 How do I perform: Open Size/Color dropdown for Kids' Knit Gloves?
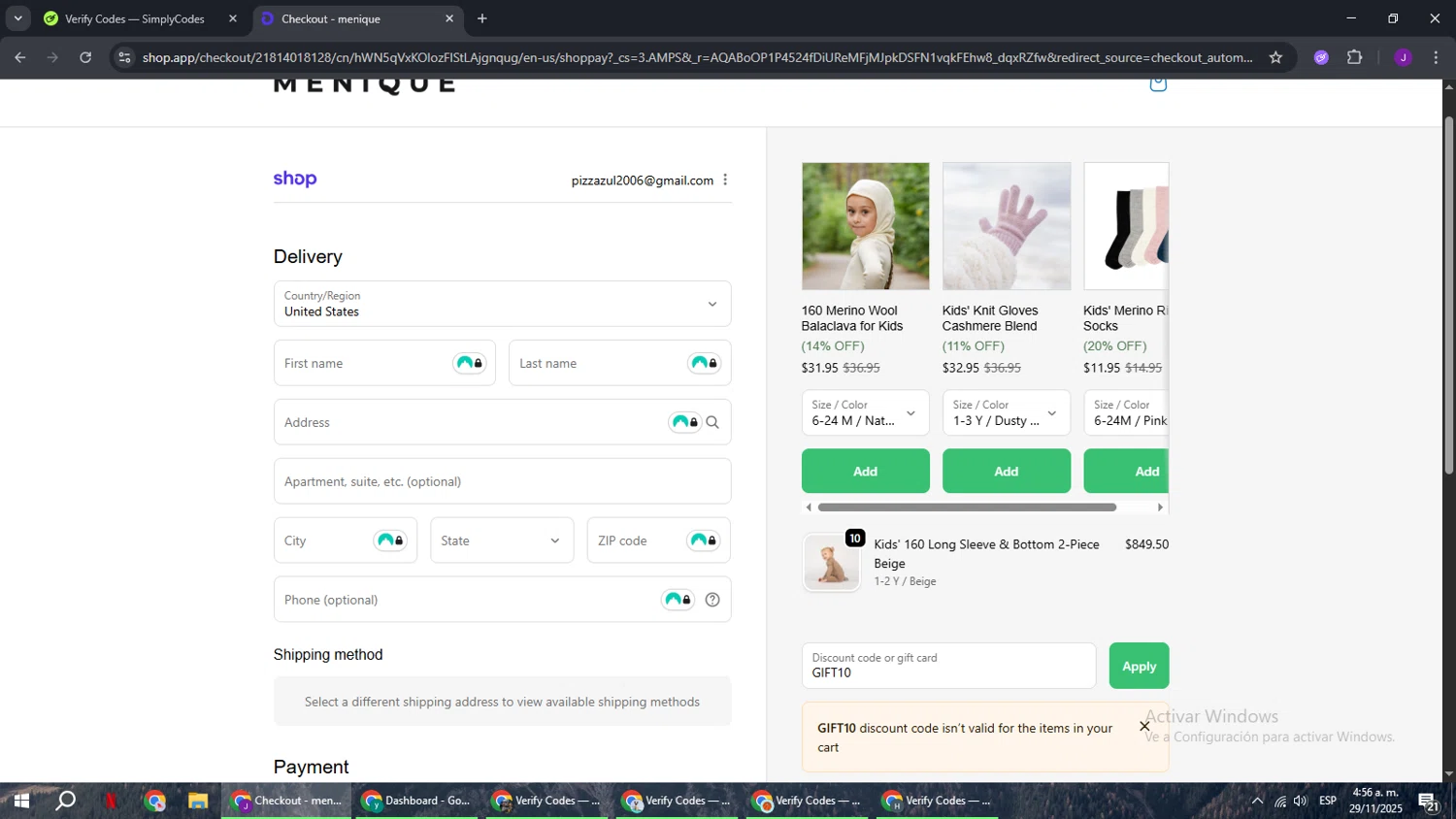tap(1006, 412)
